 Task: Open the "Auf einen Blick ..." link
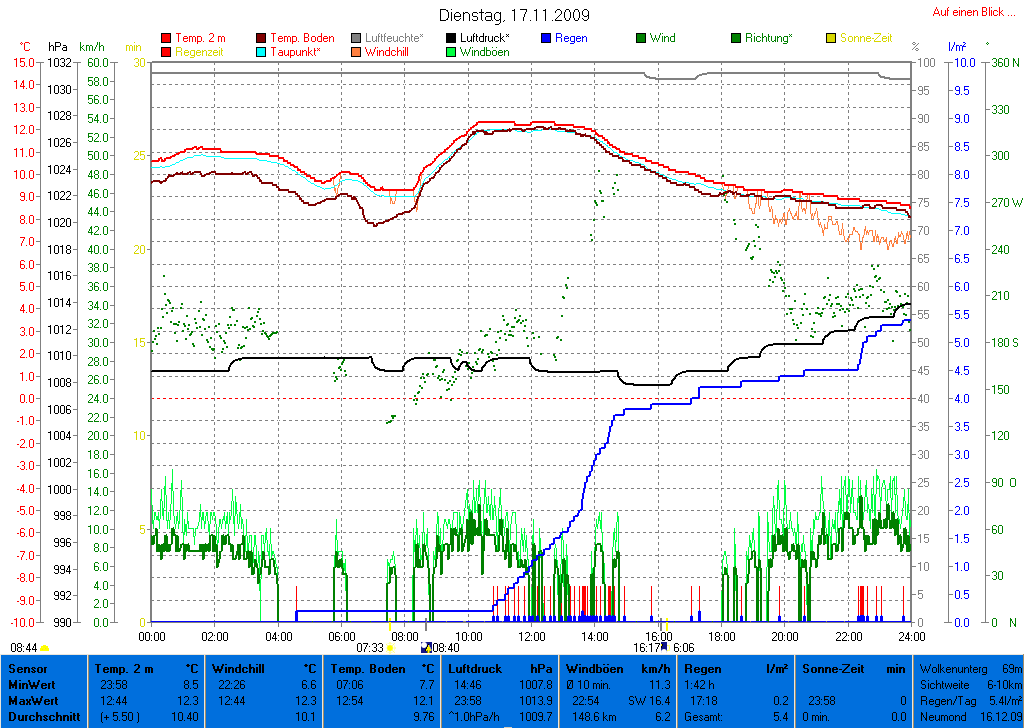pyautogui.click(x=973, y=12)
